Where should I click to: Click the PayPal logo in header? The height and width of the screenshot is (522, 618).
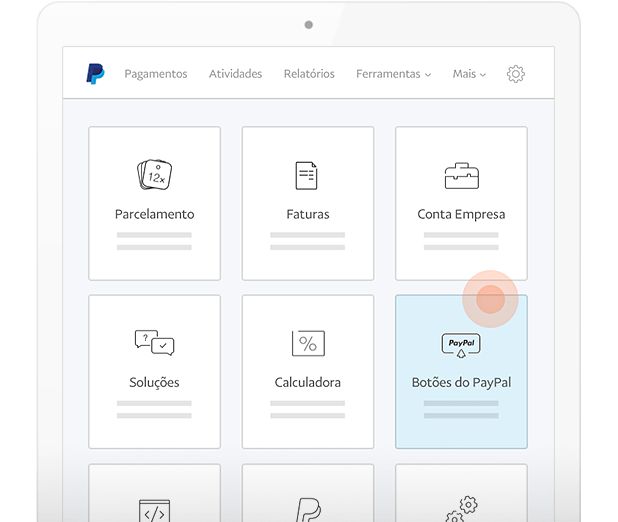[x=95, y=74]
